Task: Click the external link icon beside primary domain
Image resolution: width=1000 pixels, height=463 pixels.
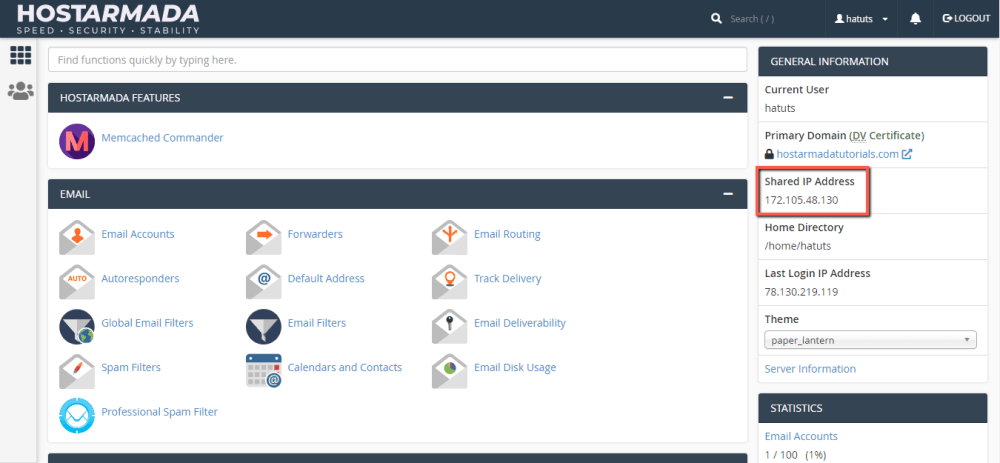Action: coord(906,154)
